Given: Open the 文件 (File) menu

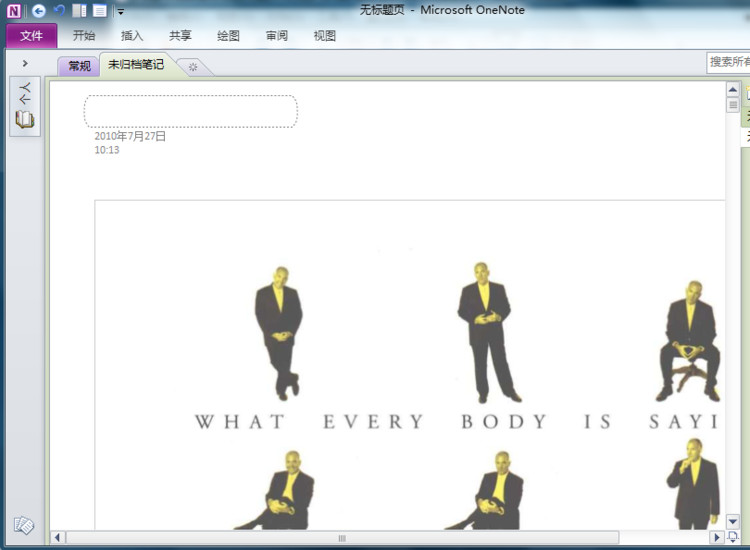Looking at the screenshot, I should point(31,36).
